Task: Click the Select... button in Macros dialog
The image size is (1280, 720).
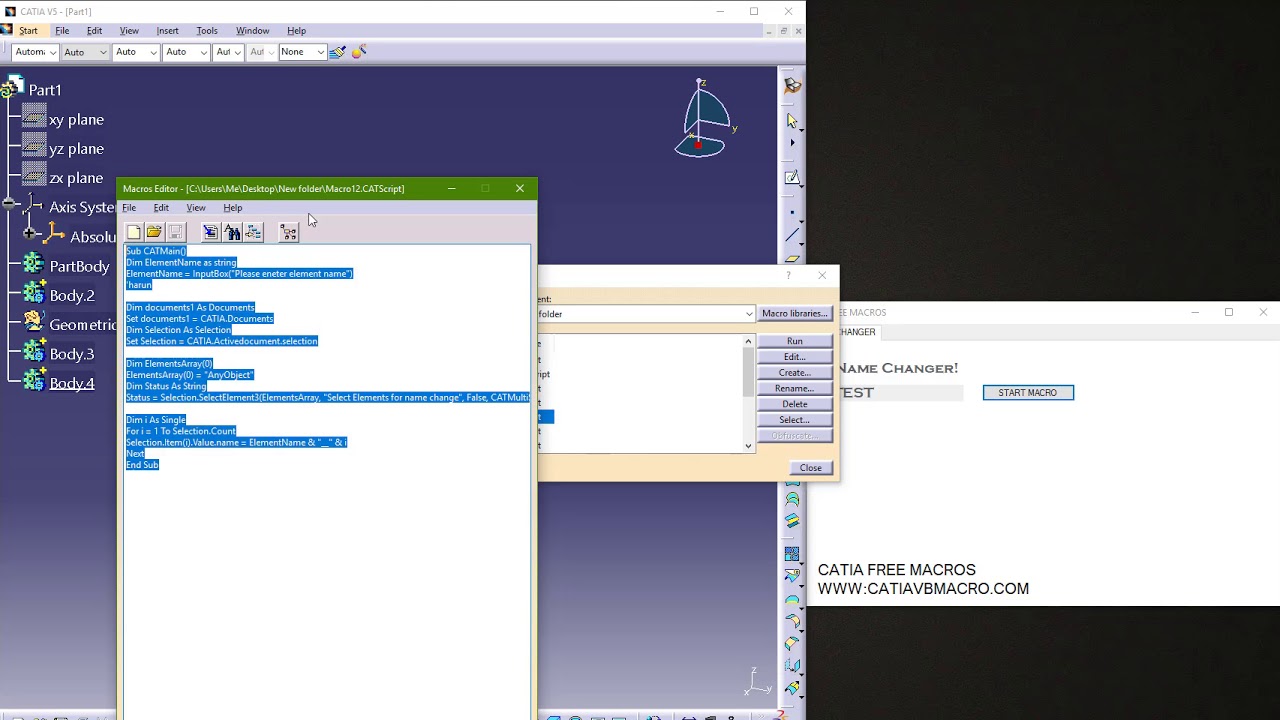Action: [x=795, y=420]
